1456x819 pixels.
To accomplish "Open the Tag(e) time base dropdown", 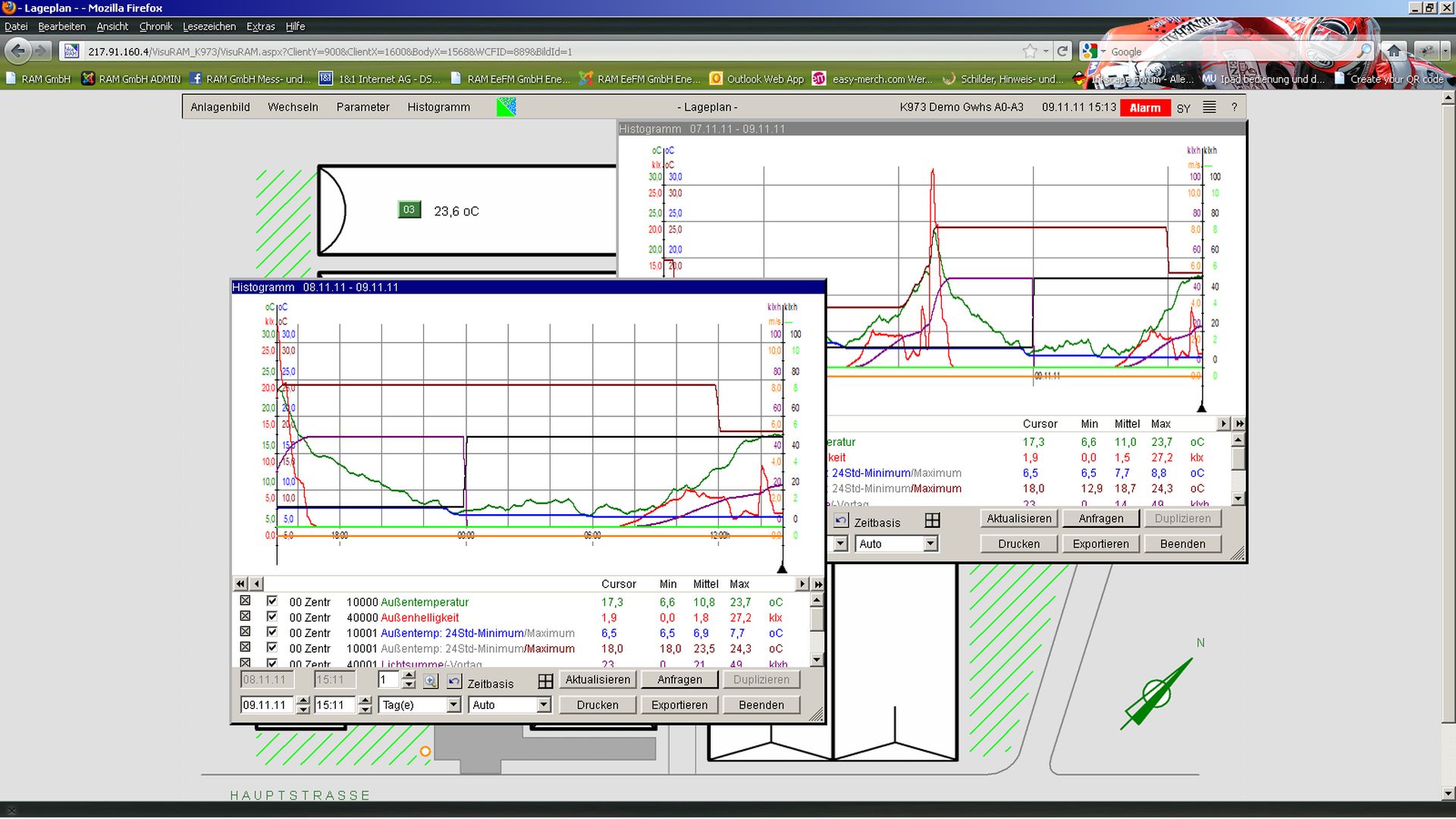I will click(452, 704).
